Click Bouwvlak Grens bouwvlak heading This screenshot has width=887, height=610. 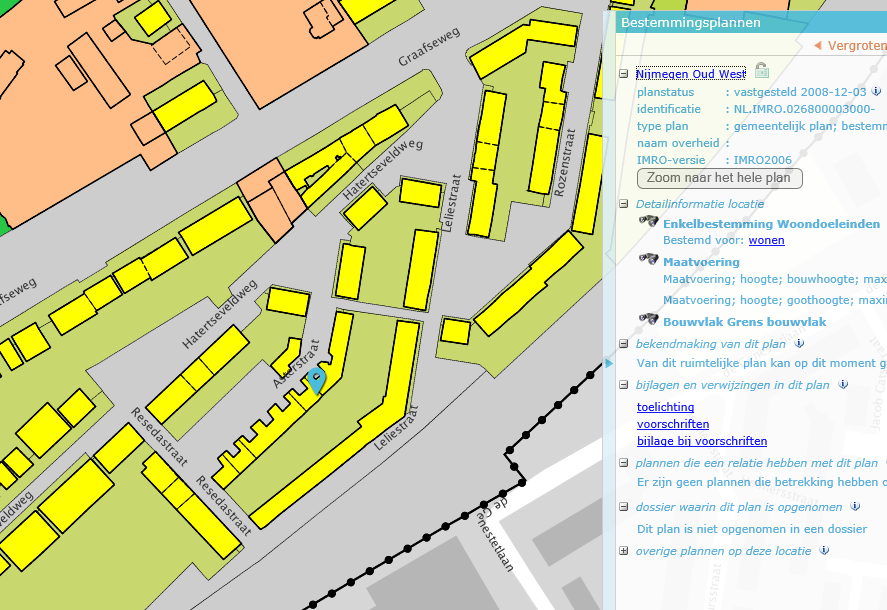click(x=744, y=322)
